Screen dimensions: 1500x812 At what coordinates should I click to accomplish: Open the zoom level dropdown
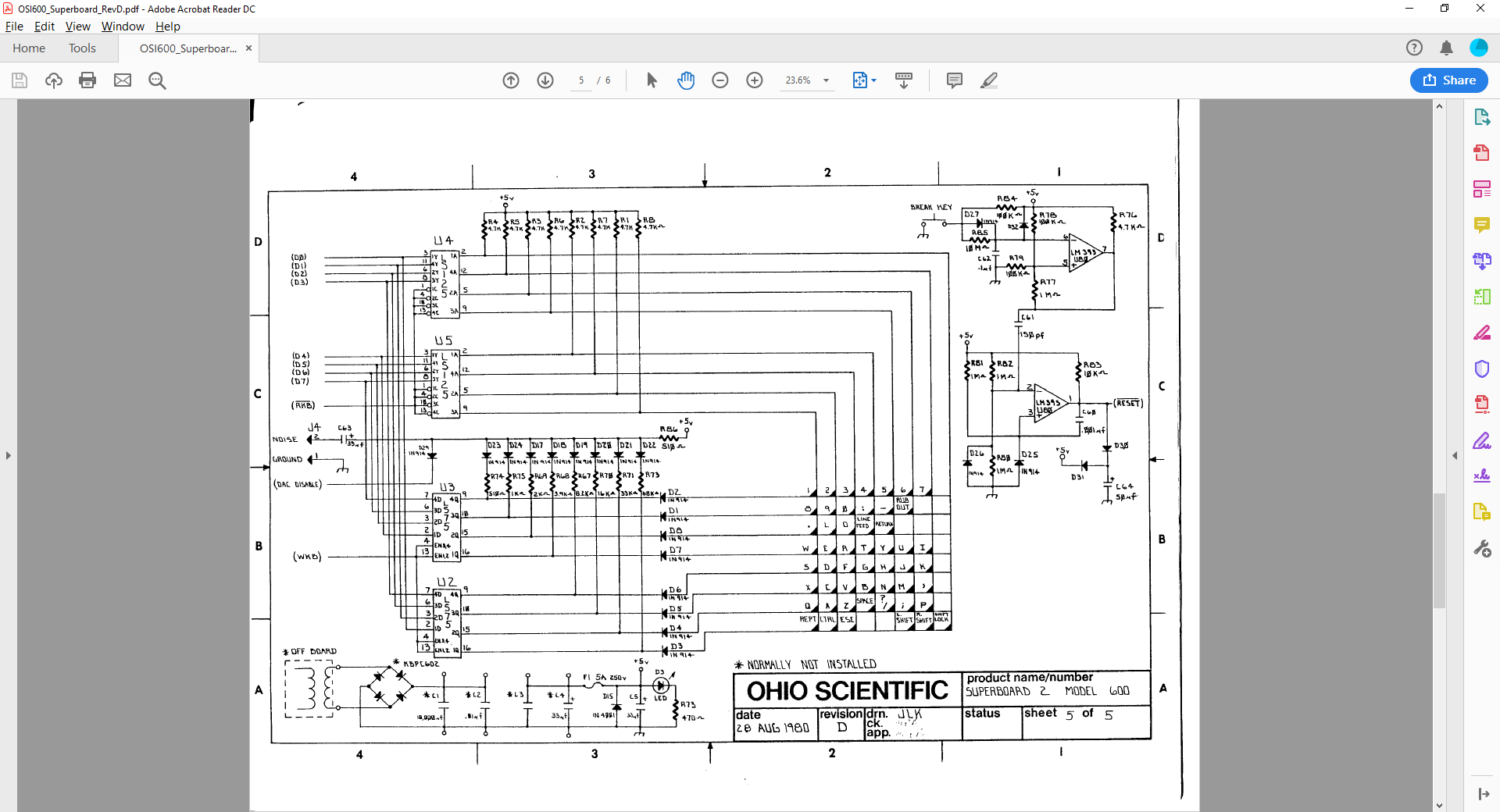point(826,80)
